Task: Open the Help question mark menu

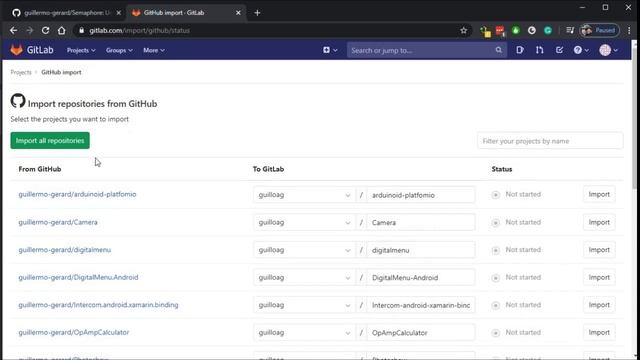Action: 581,50
